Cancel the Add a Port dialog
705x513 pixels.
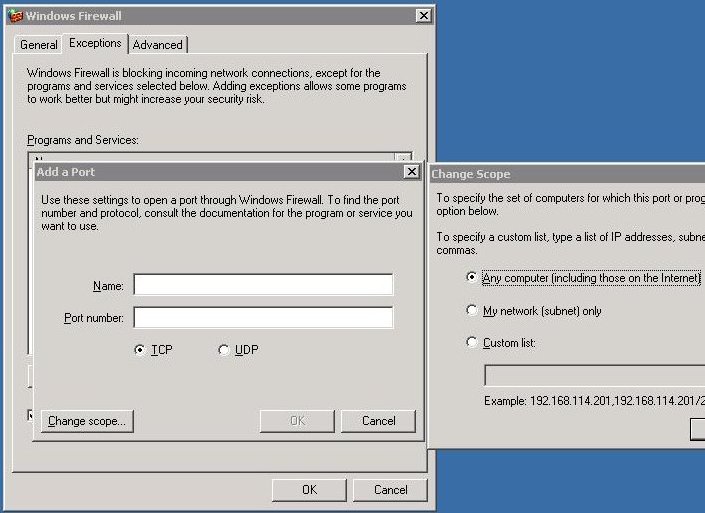point(378,421)
